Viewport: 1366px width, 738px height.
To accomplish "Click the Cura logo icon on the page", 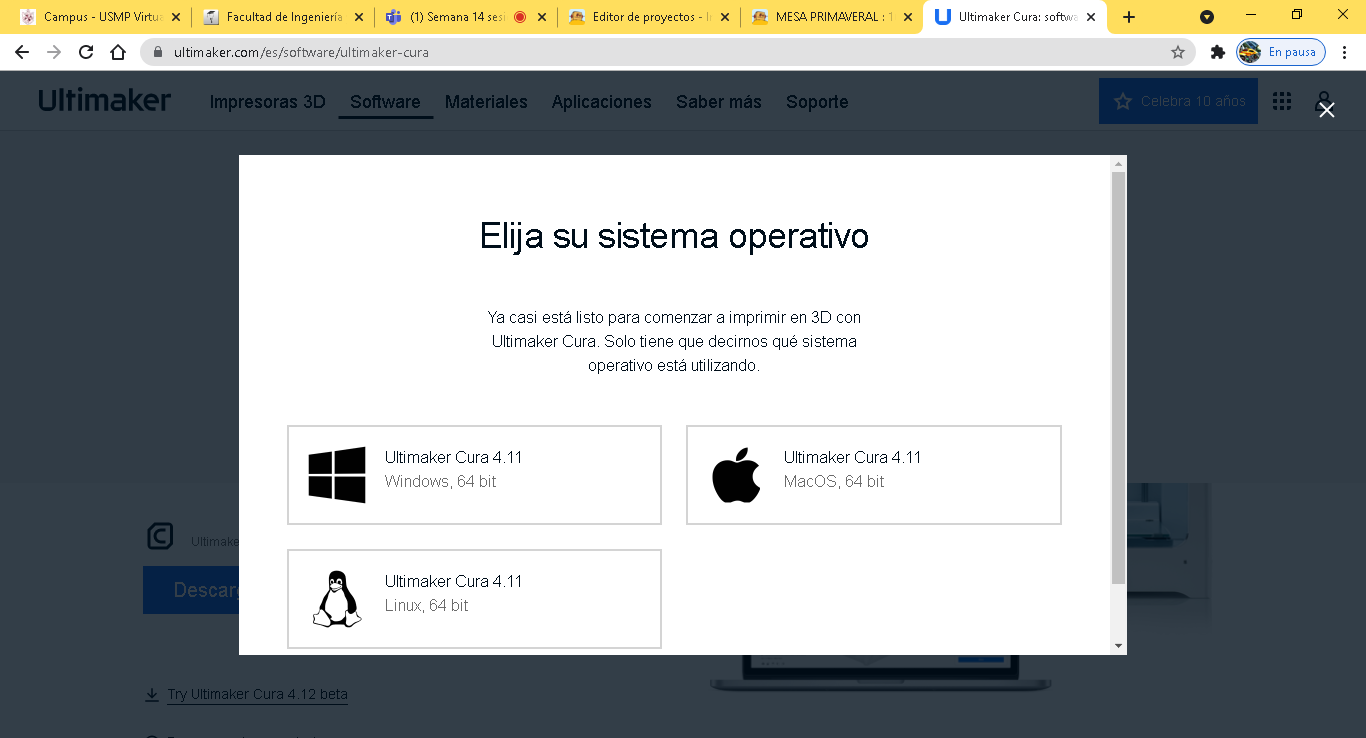I will click(x=160, y=537).
